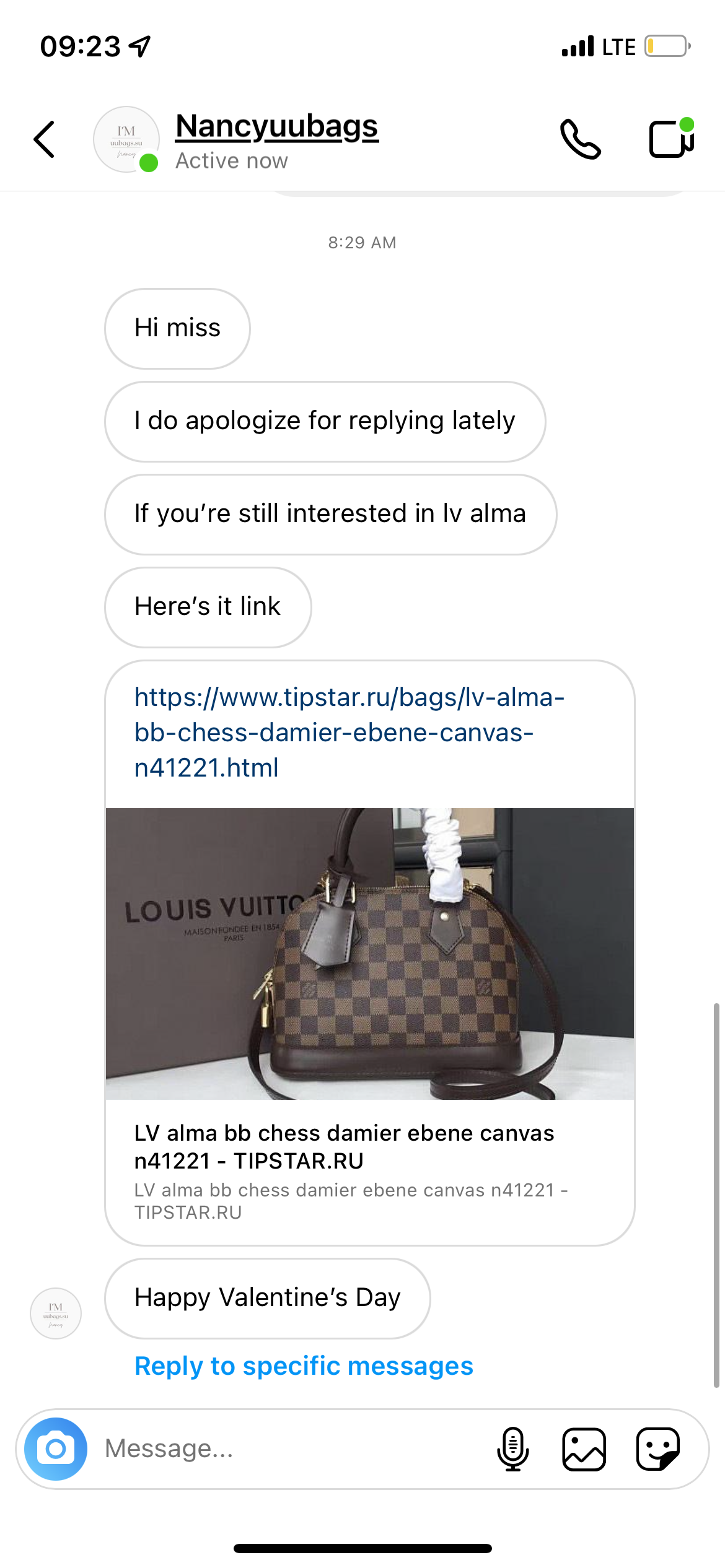Open the photo gallery picker
This screenshot has width=725, height=1568.
point(584,1448)
